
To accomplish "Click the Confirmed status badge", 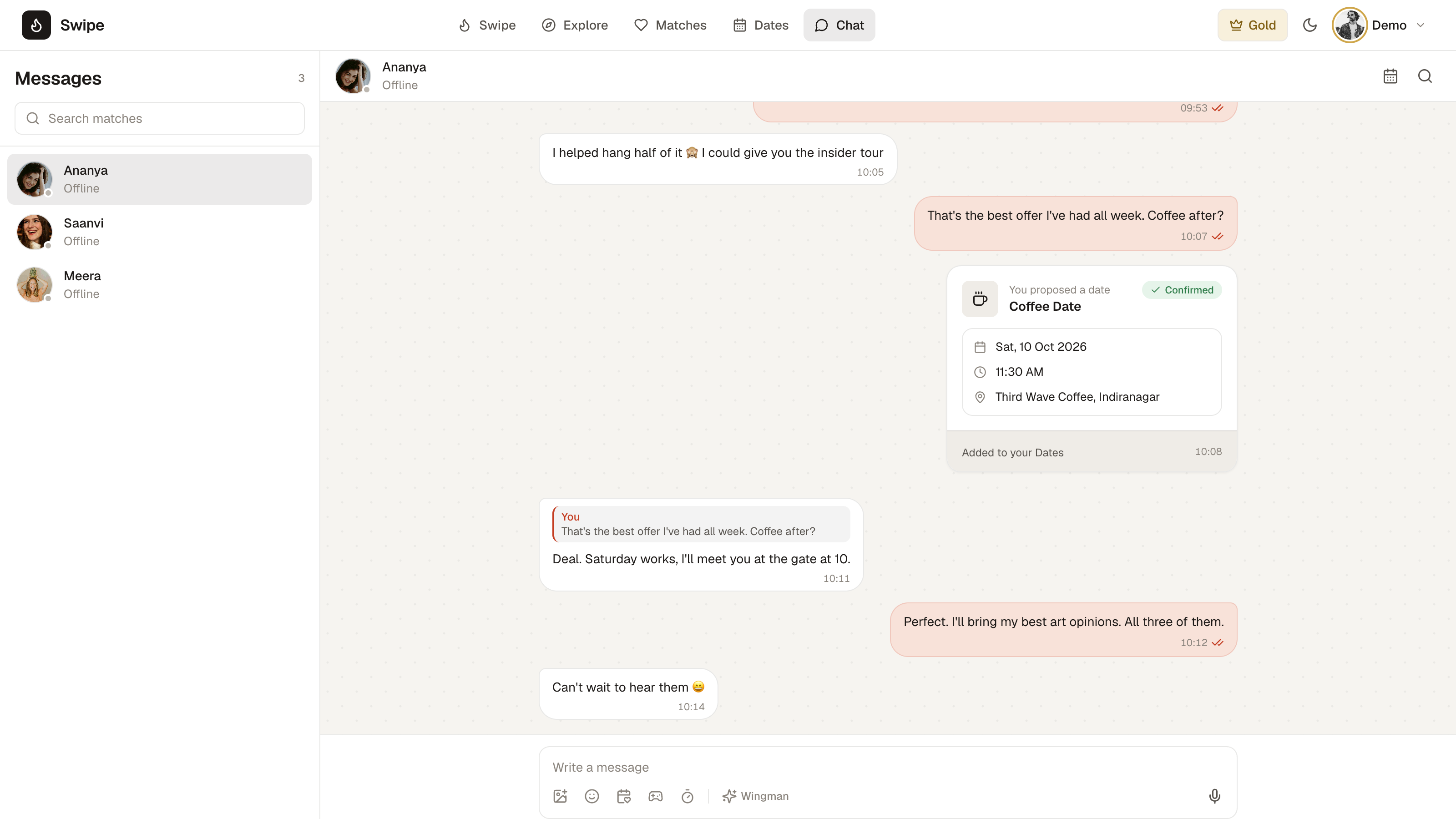I will tap(1181, 289).
